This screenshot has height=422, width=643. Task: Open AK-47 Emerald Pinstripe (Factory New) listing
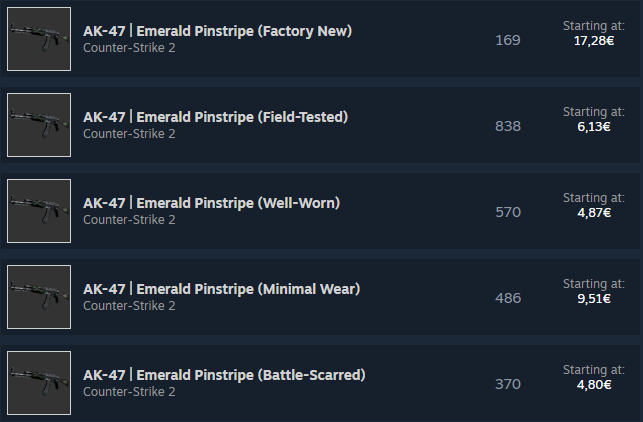(x=217, y=31)
